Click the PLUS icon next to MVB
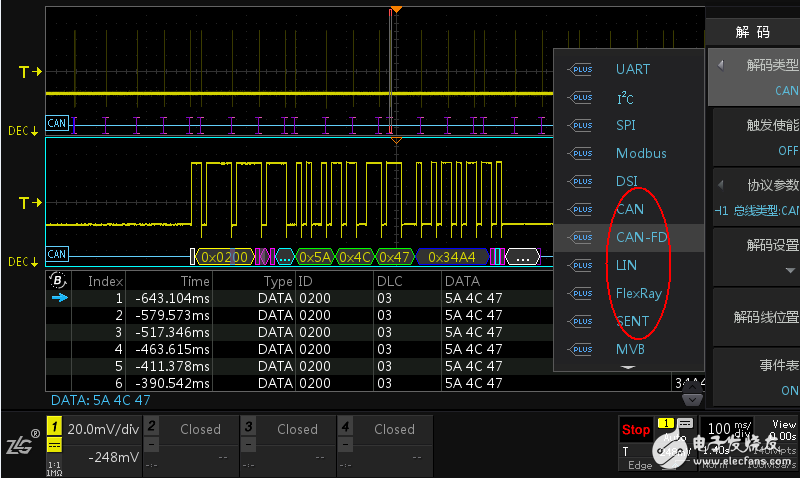The width and height of the screenshot is (800, 478). 580,349
